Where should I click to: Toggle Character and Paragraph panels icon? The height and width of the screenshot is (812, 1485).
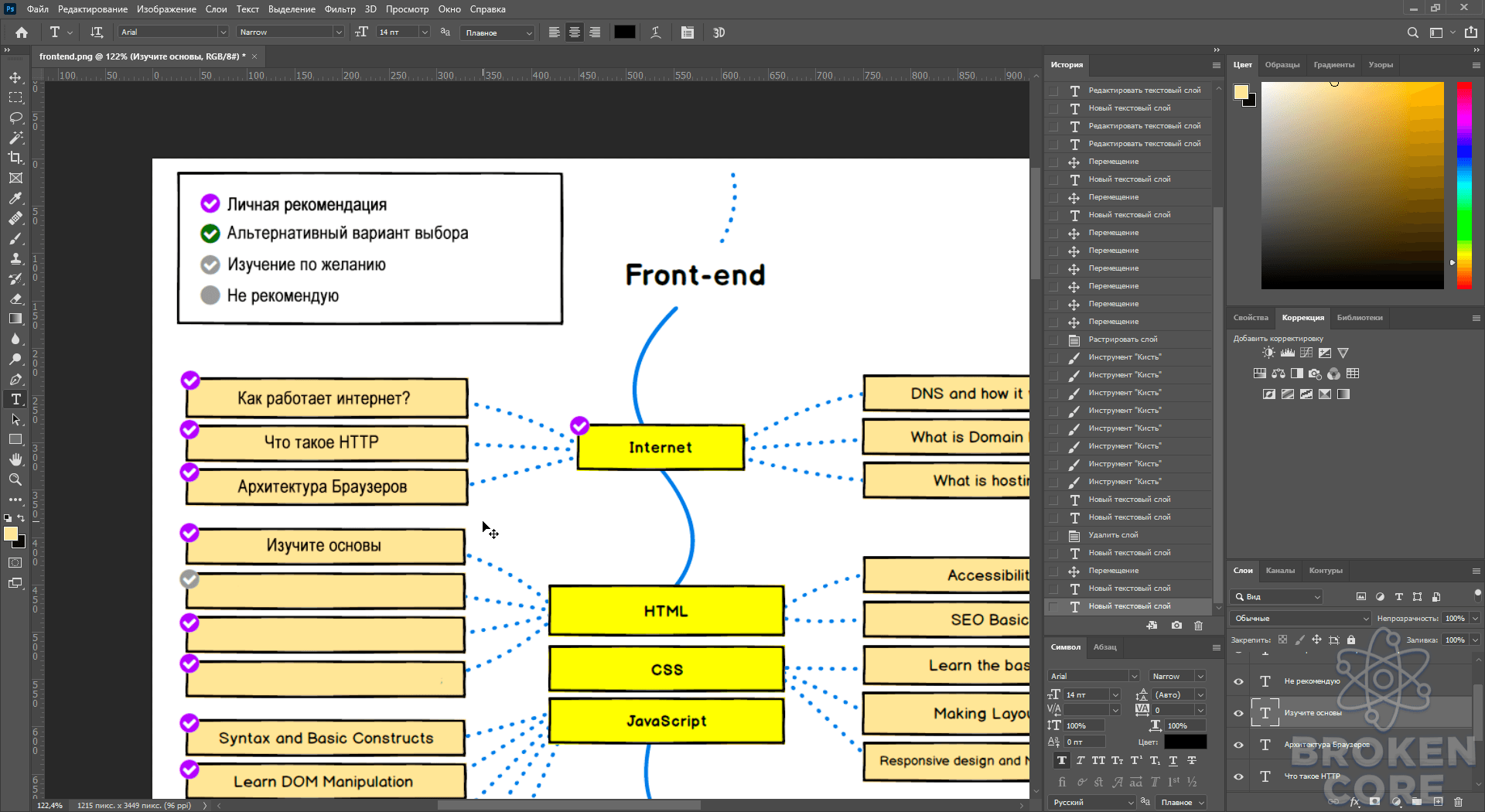(688, 32)
